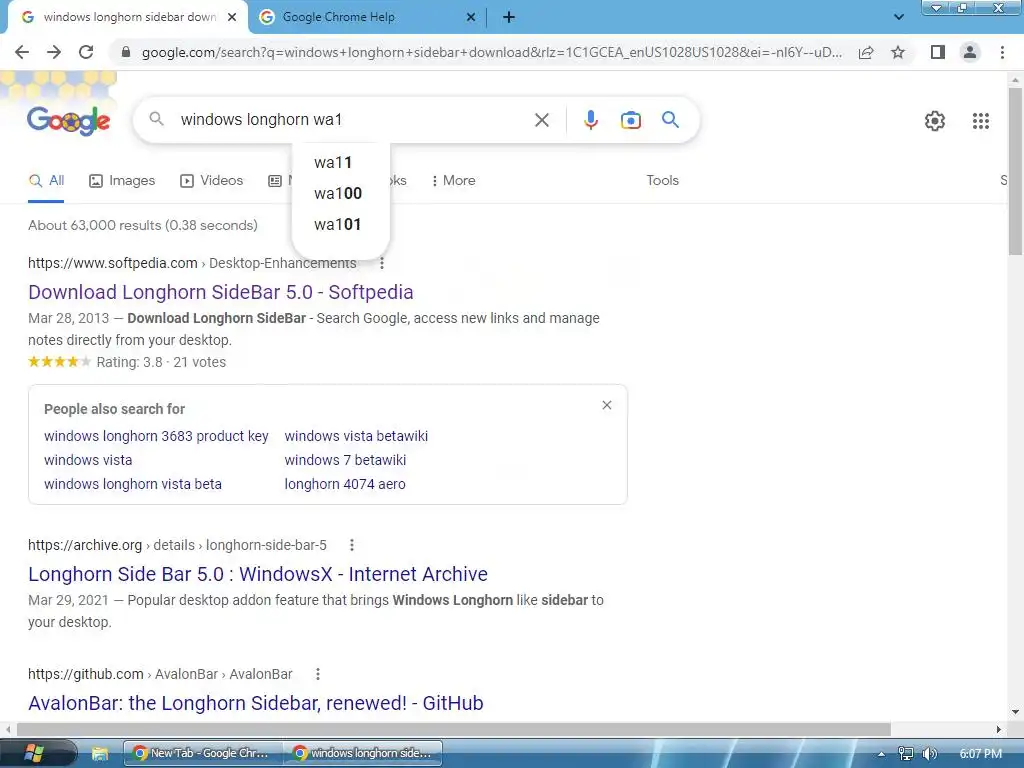Open options for the archive.org result
The image size is (1024, 768).
click(x=352, y=545)
